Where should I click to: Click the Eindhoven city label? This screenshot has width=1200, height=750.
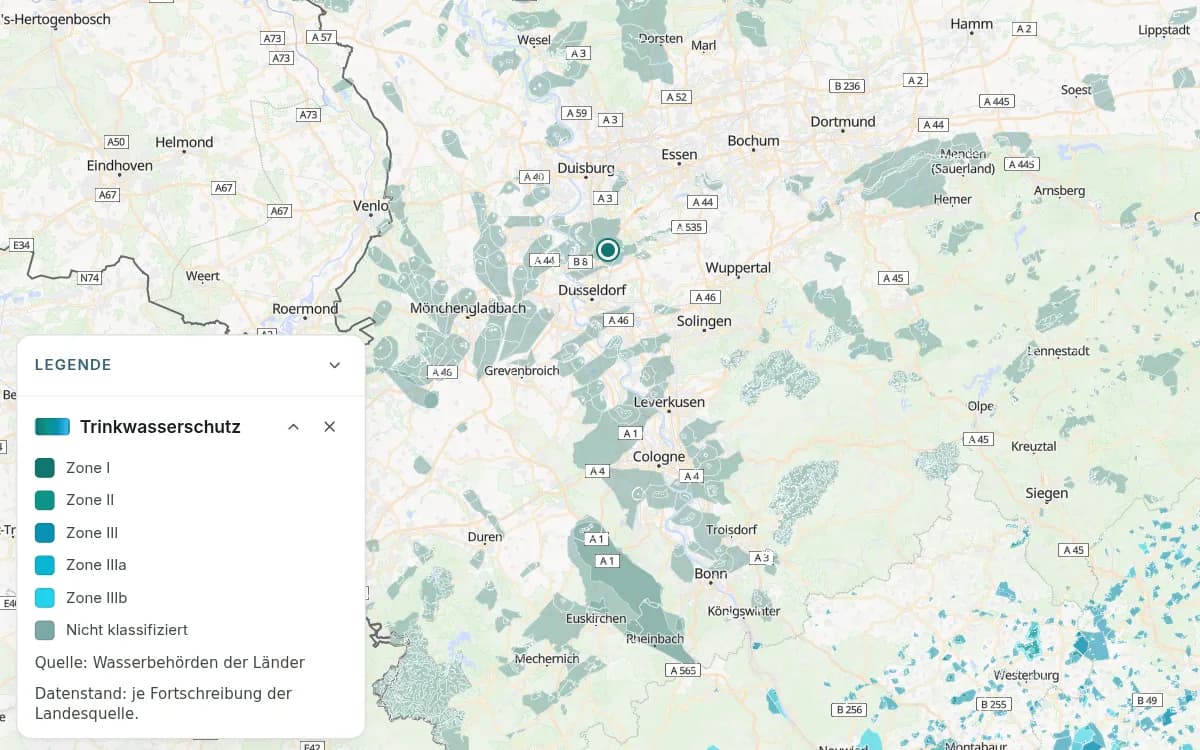coord(120,165)
